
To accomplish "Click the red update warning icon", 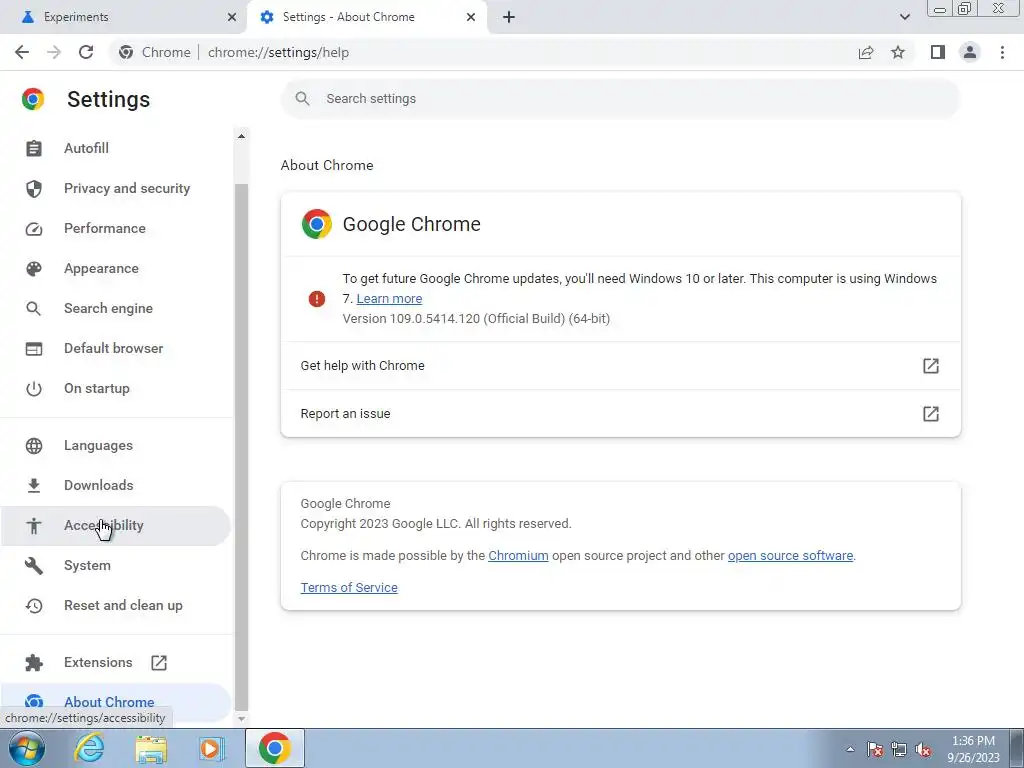I will tap(317, 299).
